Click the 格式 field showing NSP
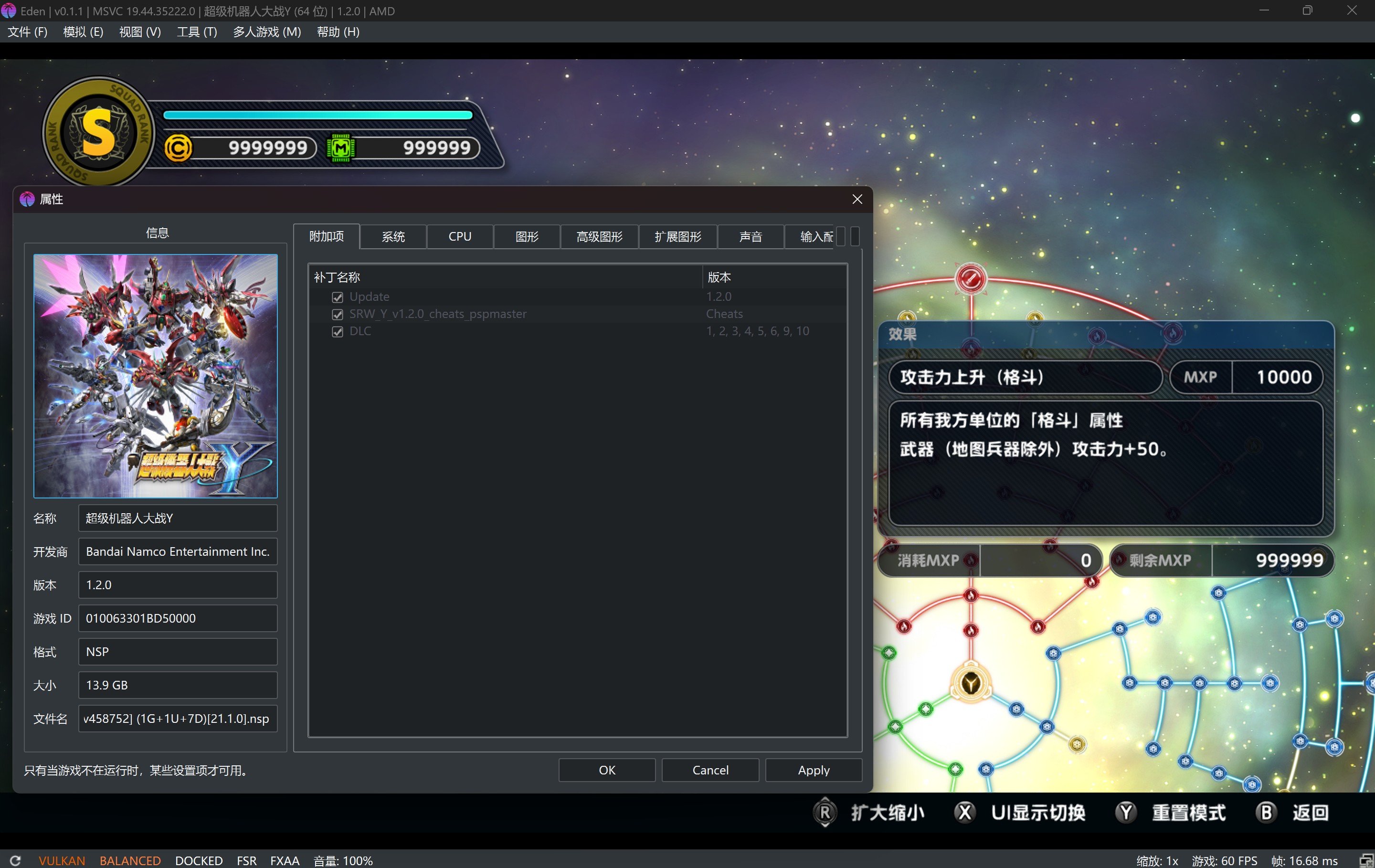The width and height of the screenshot is (1375, 868). pos(178,652)
